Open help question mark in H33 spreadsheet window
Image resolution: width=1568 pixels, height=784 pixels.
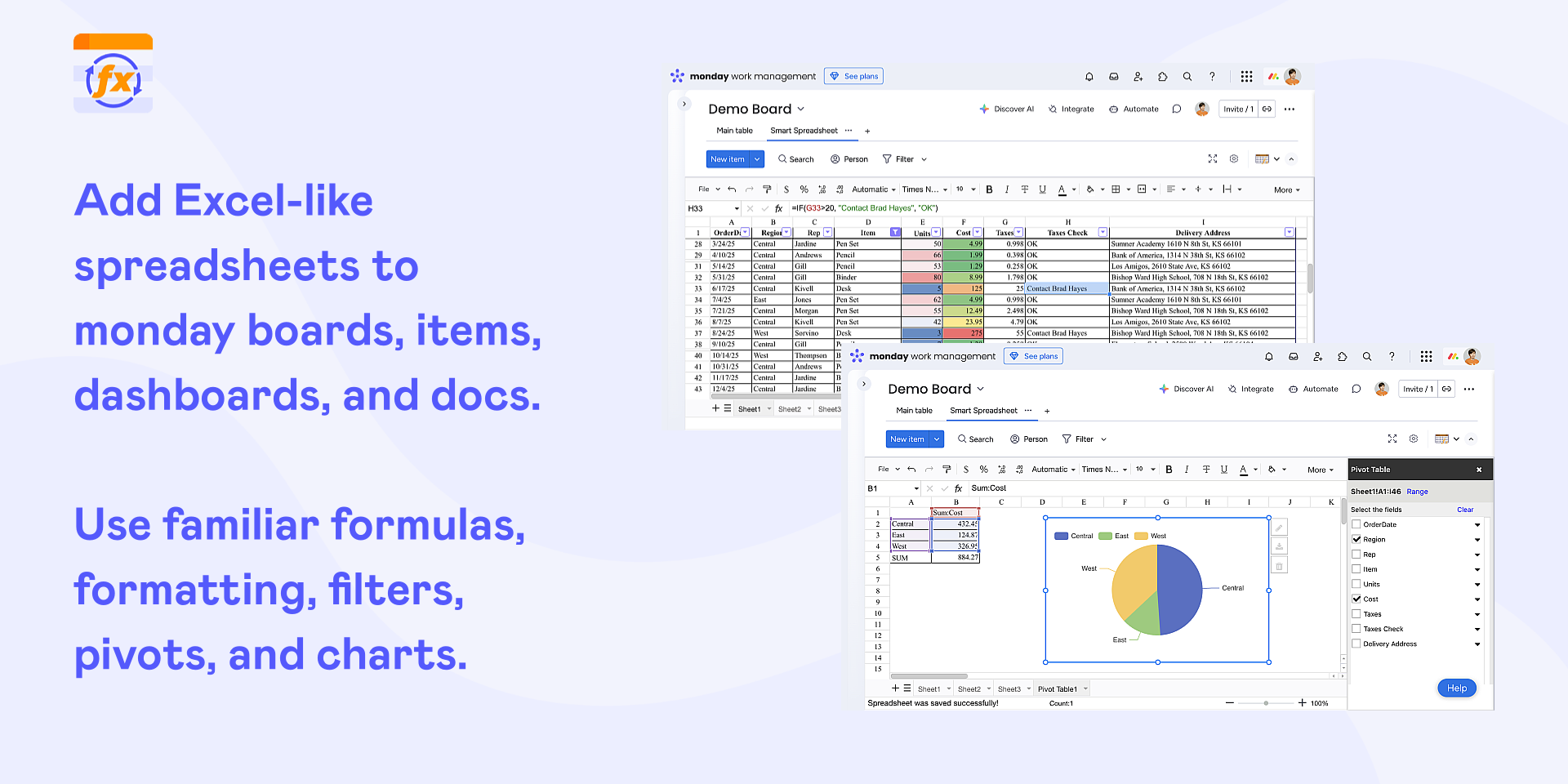1212,77
